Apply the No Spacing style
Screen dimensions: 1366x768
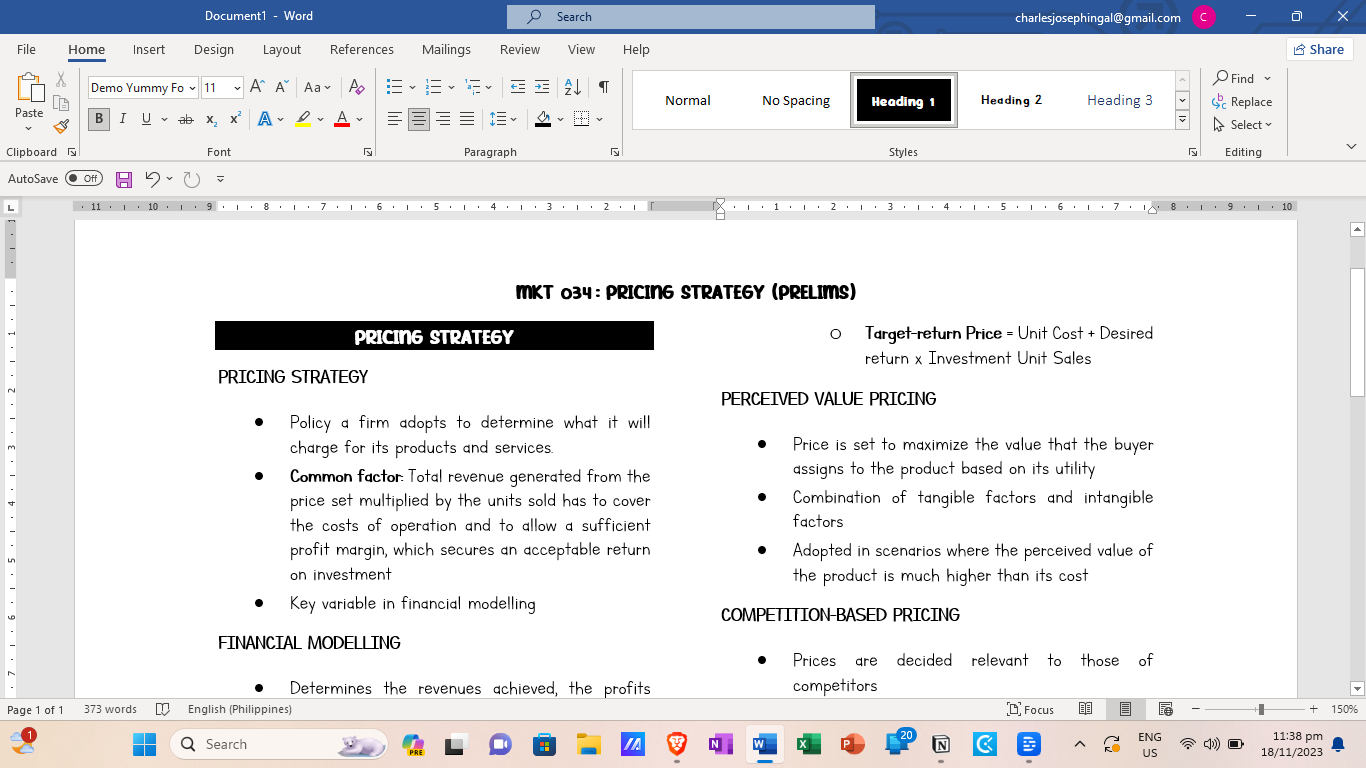(796, 100)
